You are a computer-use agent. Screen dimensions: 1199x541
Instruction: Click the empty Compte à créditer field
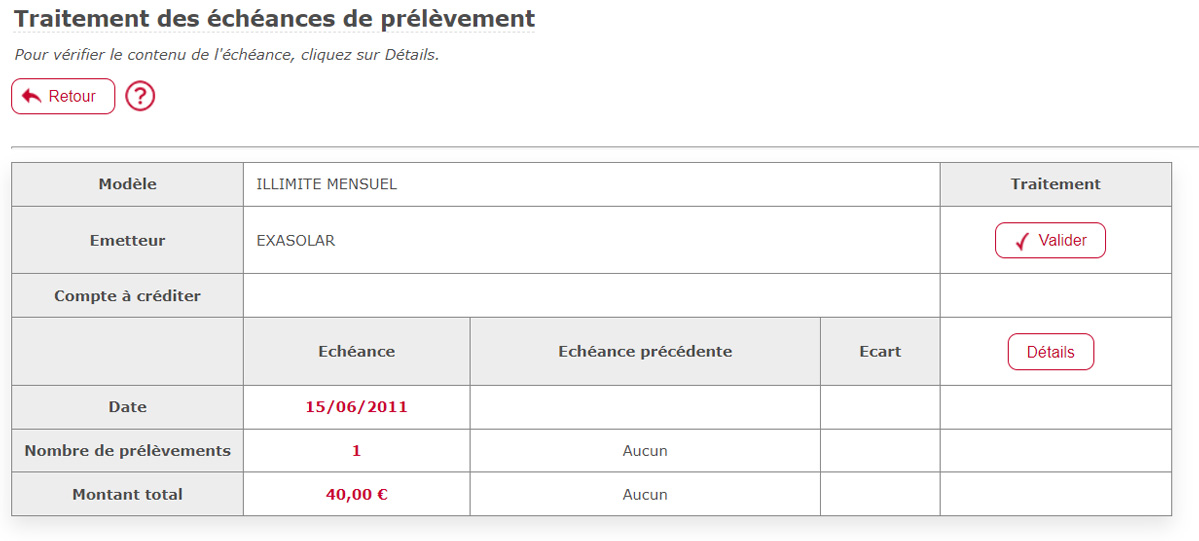[591, 295]
